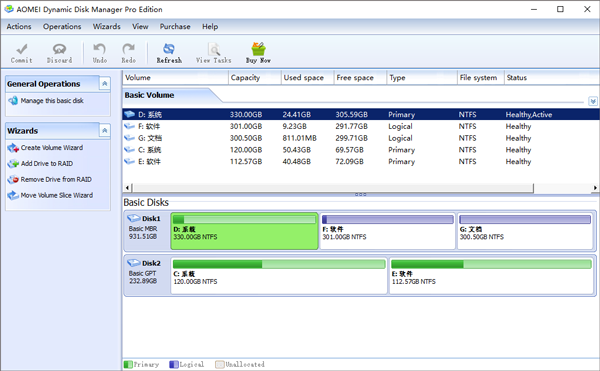This screenshot has height=371, width=600.
Task: Click the Manage this basic disk icon
Action: click(13, 101)
